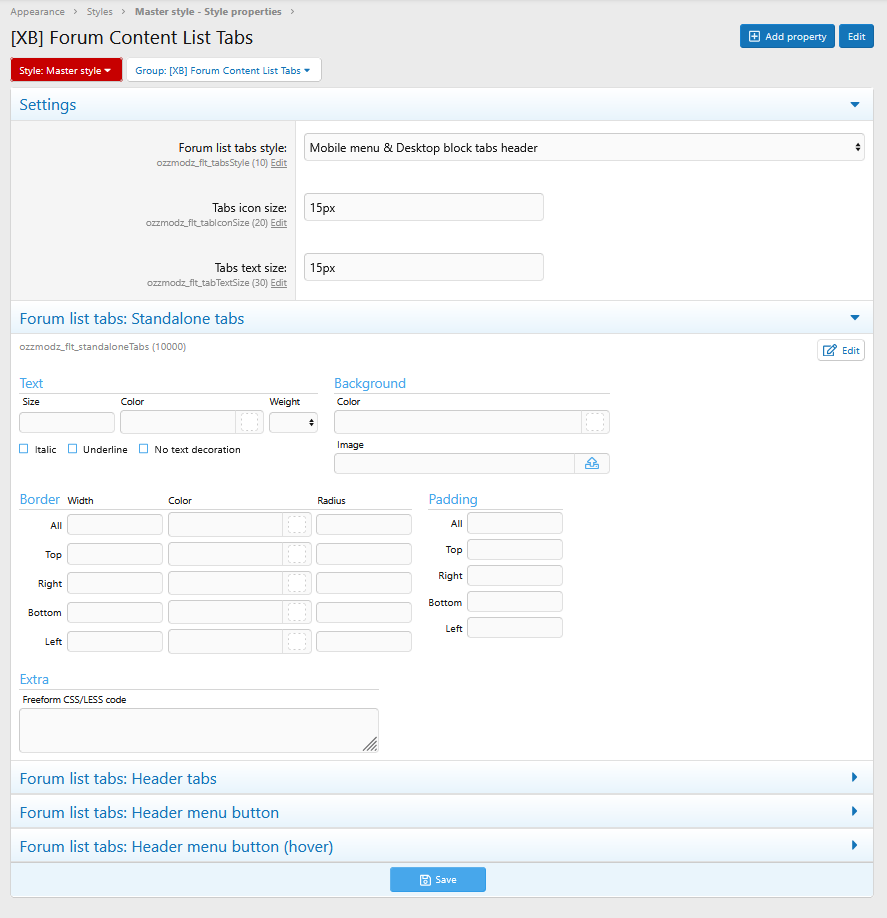Check the No text decoration option
This screenshot has height=918, width=887.
(x=144, y=449)
